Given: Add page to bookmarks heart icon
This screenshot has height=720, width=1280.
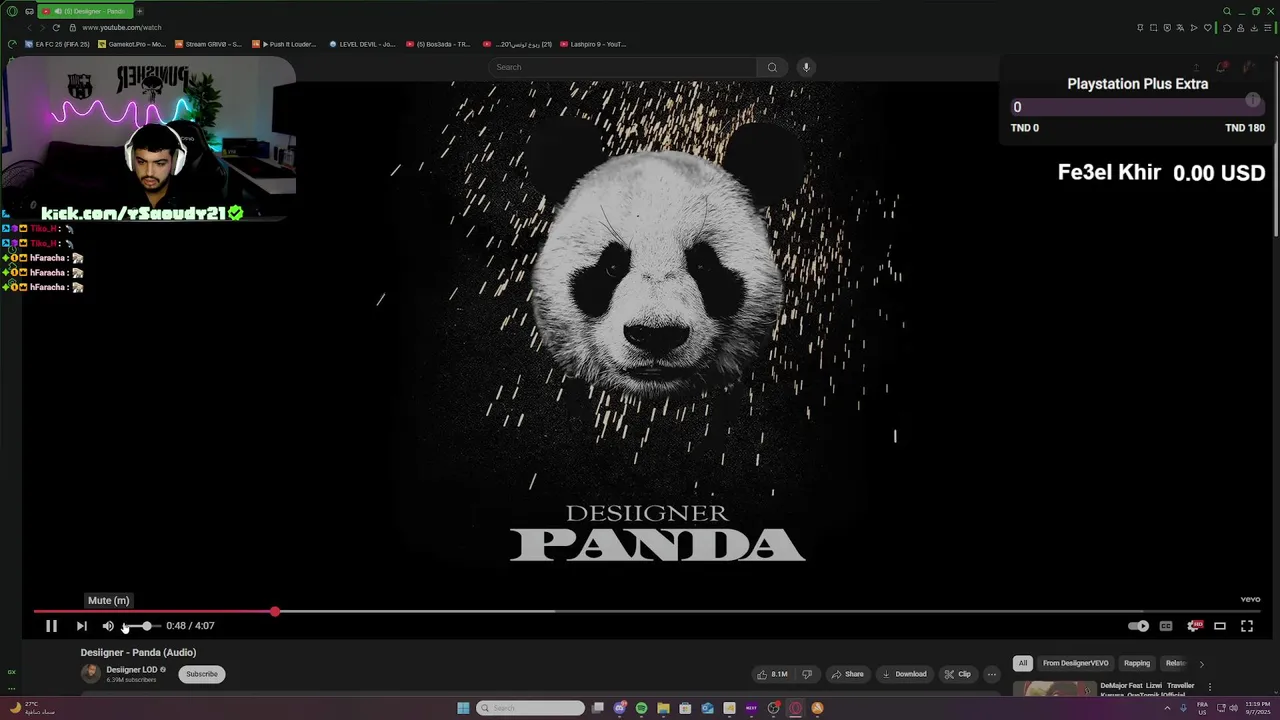Looking at the screenshot, I should click(x=1207, y=27).
